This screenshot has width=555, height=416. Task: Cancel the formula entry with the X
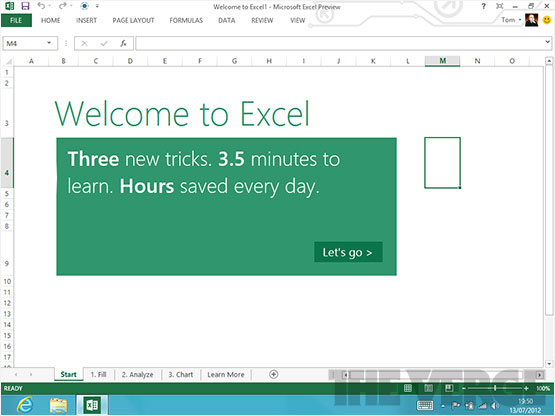84,44
